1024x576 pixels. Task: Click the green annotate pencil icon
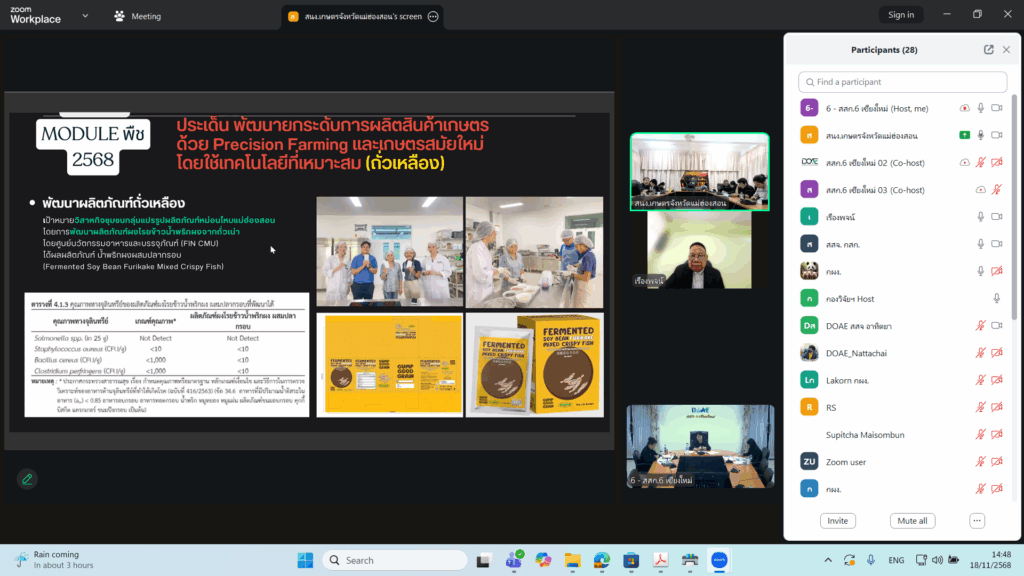pyautogui.click(x=27, y=479)
